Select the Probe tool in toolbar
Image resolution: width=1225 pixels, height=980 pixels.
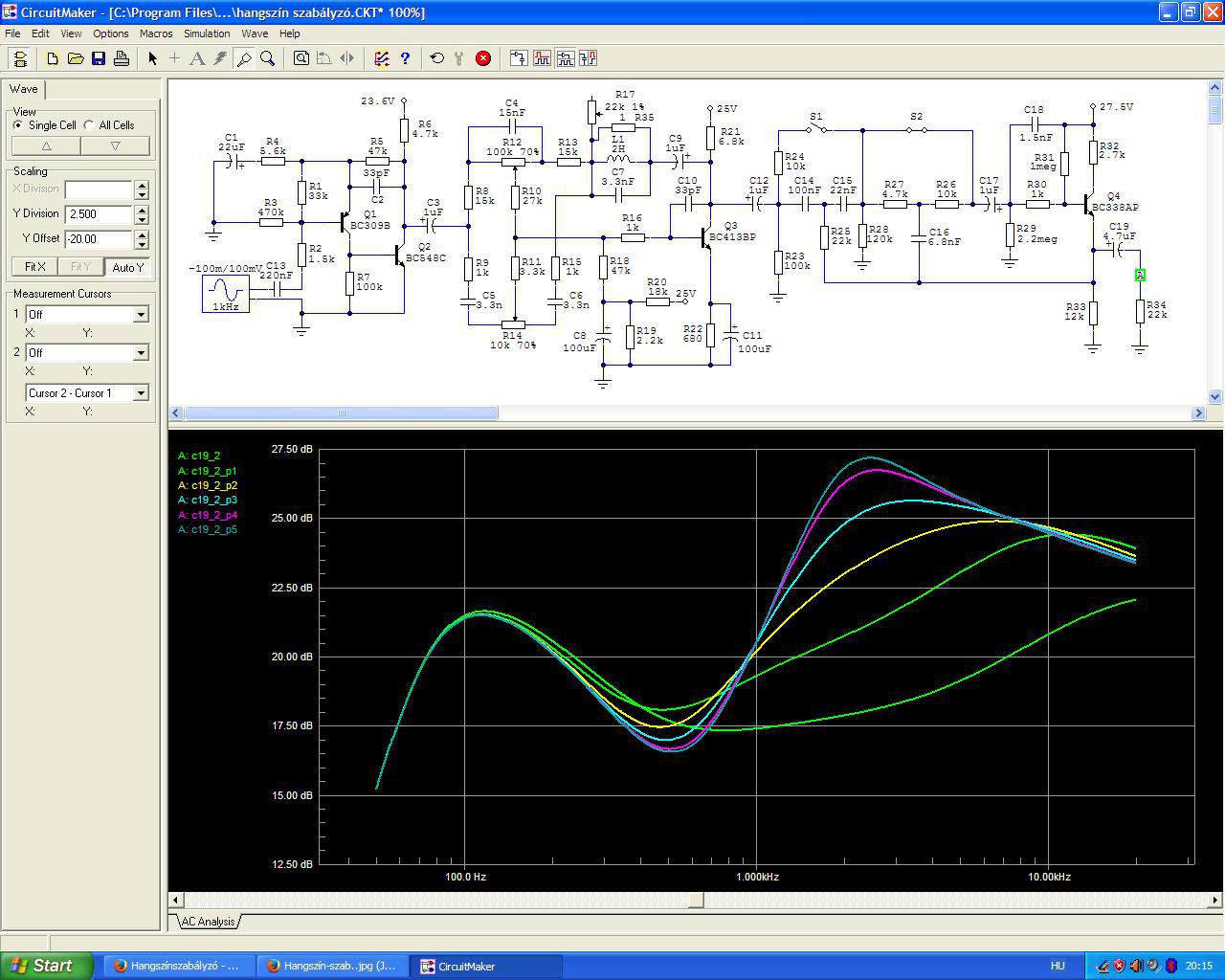[x=244, y=58]
